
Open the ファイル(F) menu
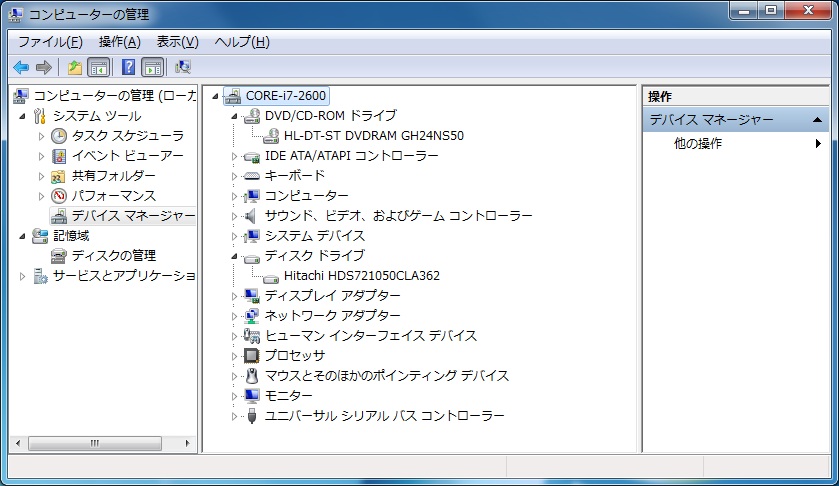point(50,42)
